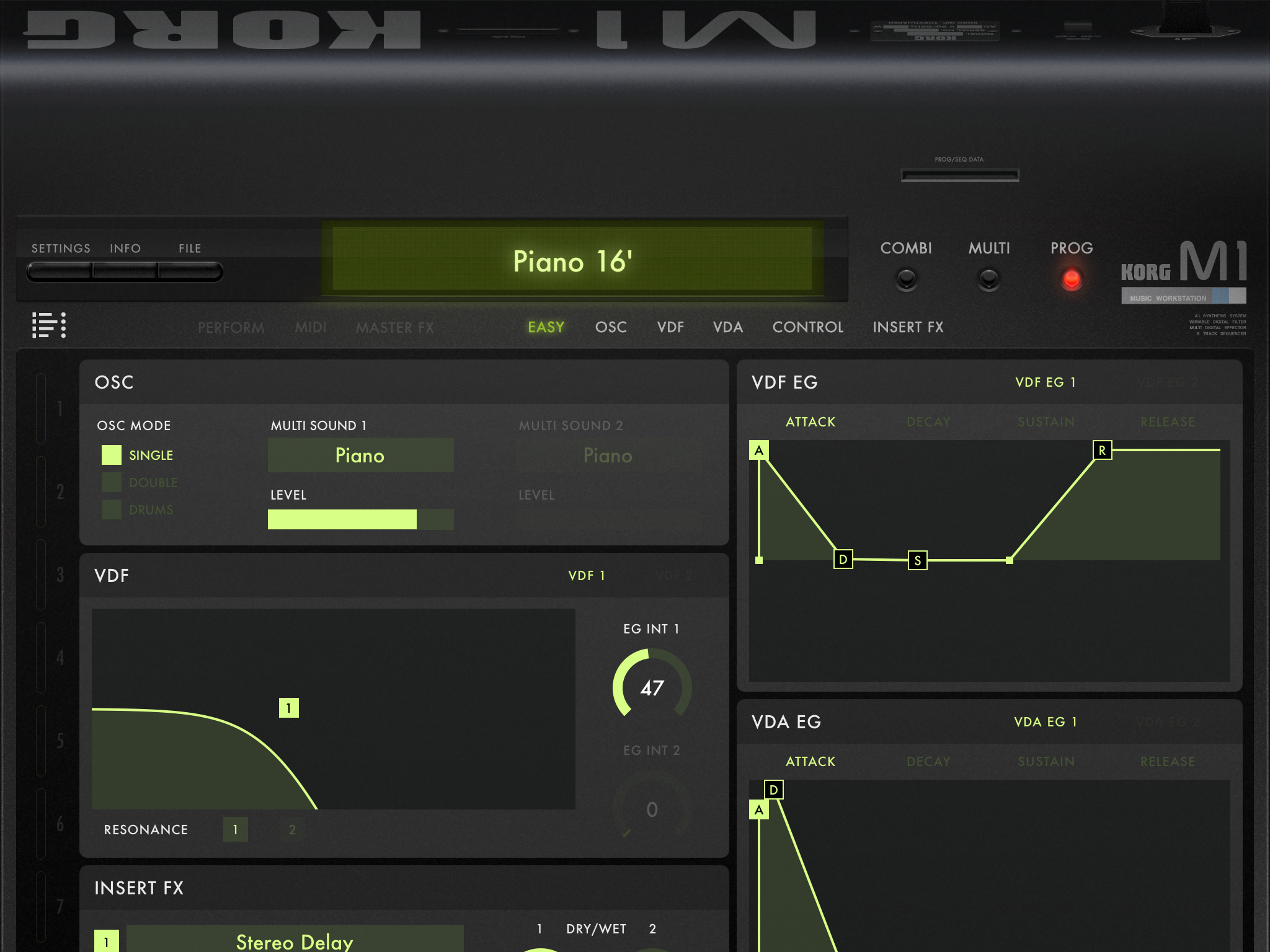Select the R node in VDF EG graph

(x=1102, y=450)
